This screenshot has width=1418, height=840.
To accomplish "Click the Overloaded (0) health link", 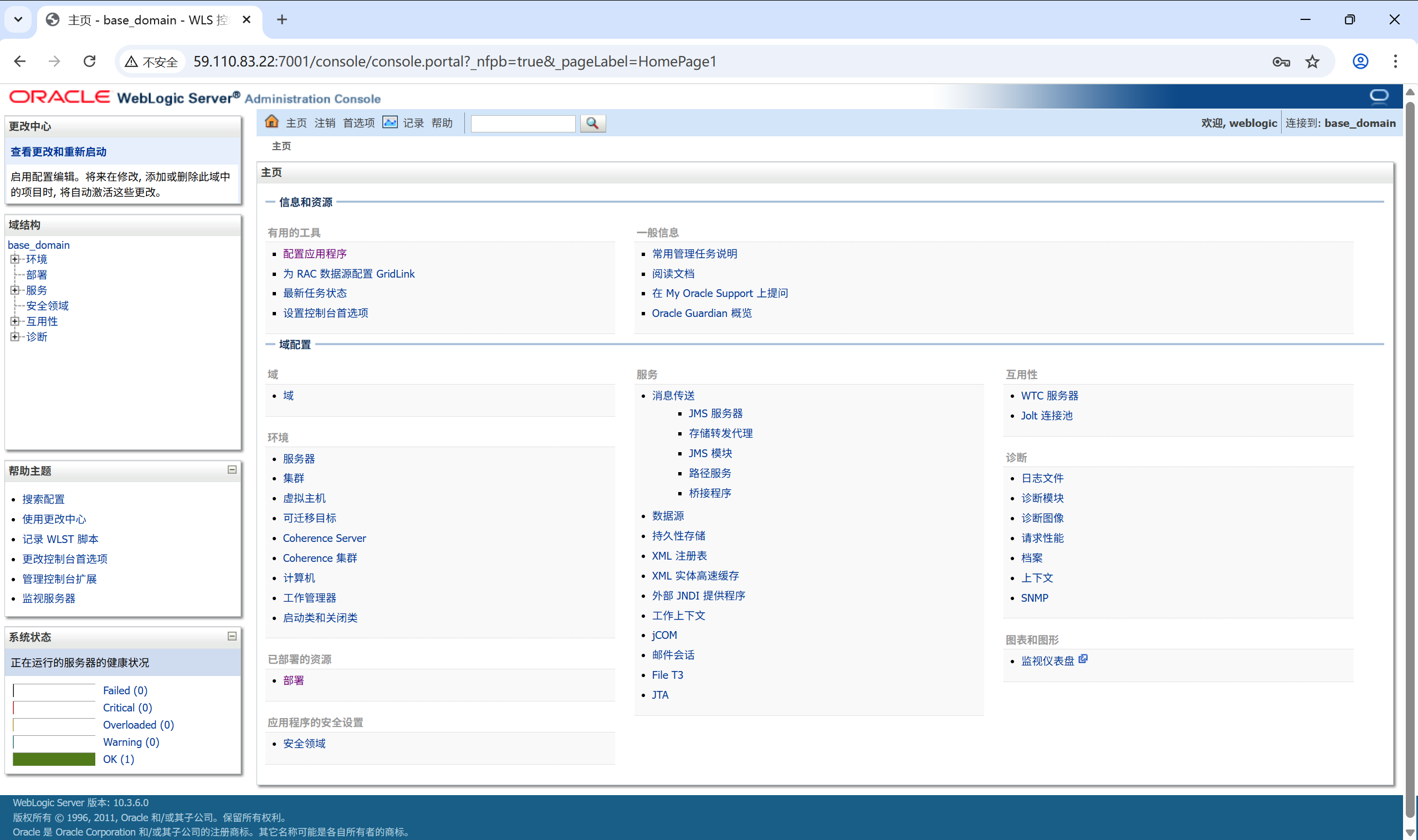I will [x=138, y=725].
